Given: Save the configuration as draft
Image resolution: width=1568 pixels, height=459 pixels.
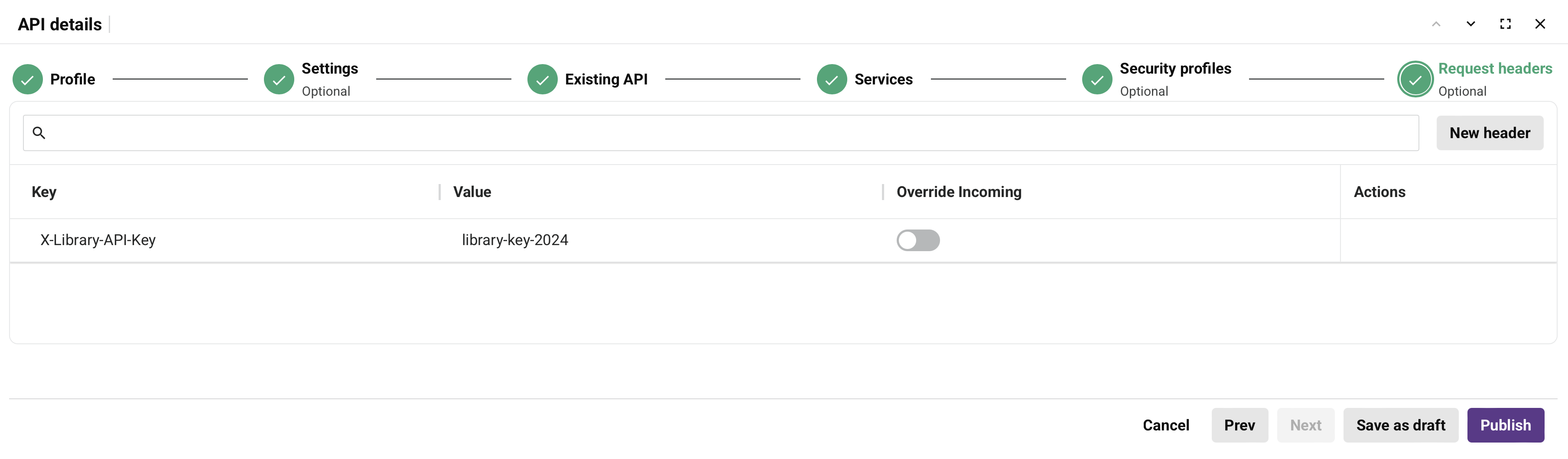Looking at the screenshot, I should click(x=1400, y=425).
